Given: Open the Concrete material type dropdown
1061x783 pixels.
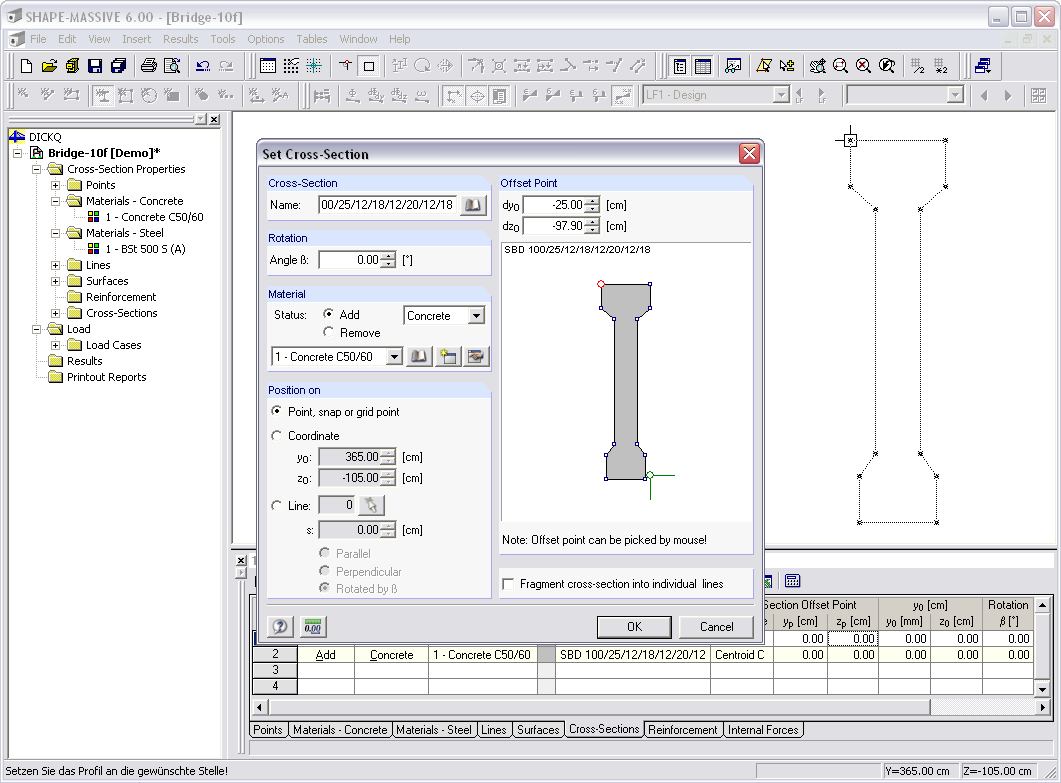Looking at the screenshot, I should pyautogui.click(x=475, y=316).
